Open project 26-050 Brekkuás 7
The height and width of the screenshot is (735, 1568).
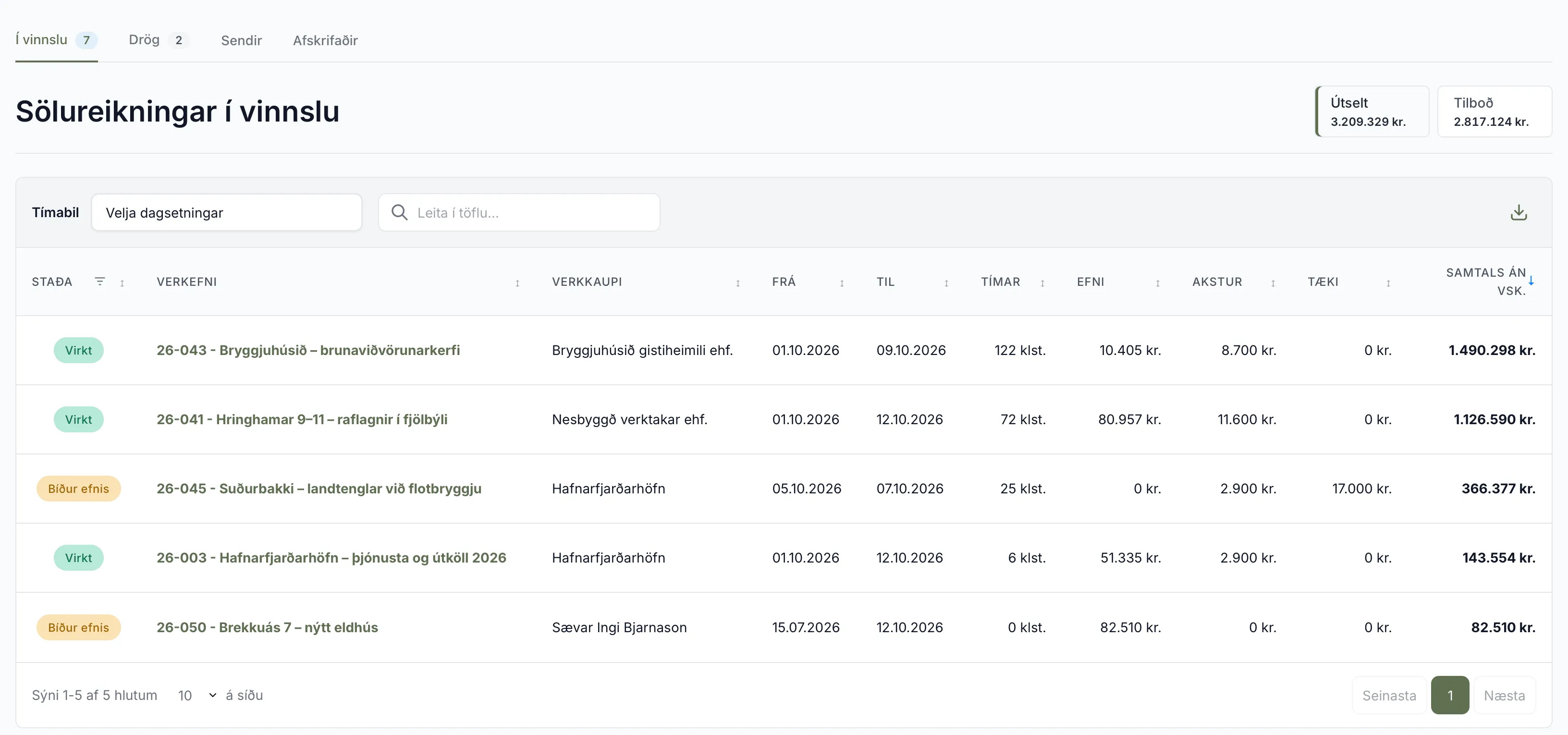(x=267, y=627)
